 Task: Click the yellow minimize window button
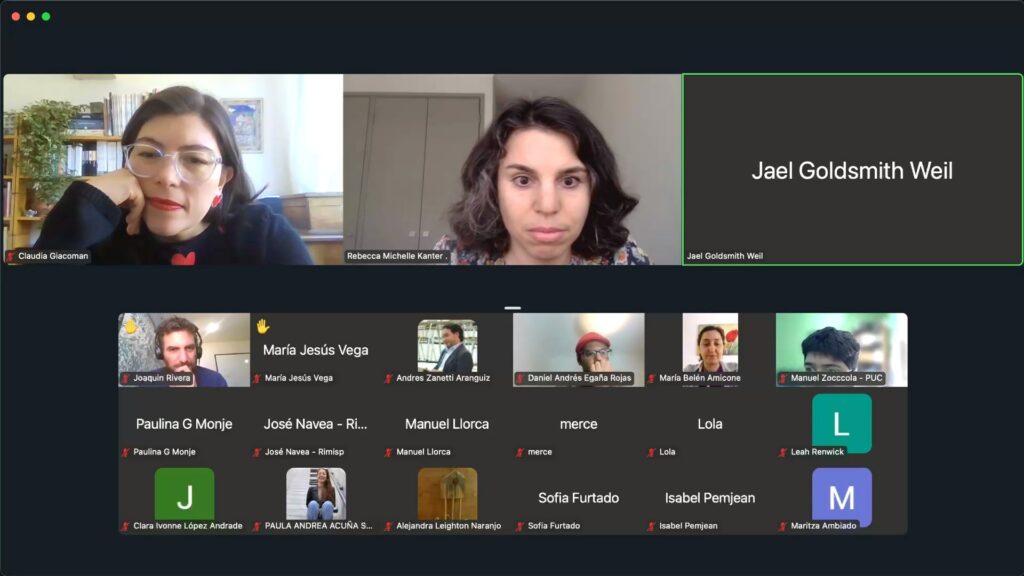pos(31,16)
